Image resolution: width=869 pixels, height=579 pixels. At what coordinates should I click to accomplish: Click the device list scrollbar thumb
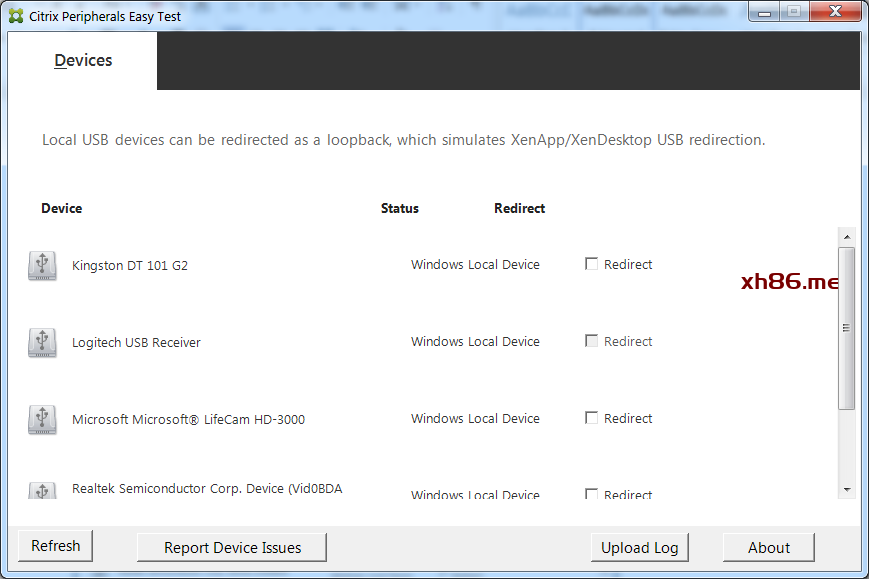pyautogui.click(x=846, y=328)
